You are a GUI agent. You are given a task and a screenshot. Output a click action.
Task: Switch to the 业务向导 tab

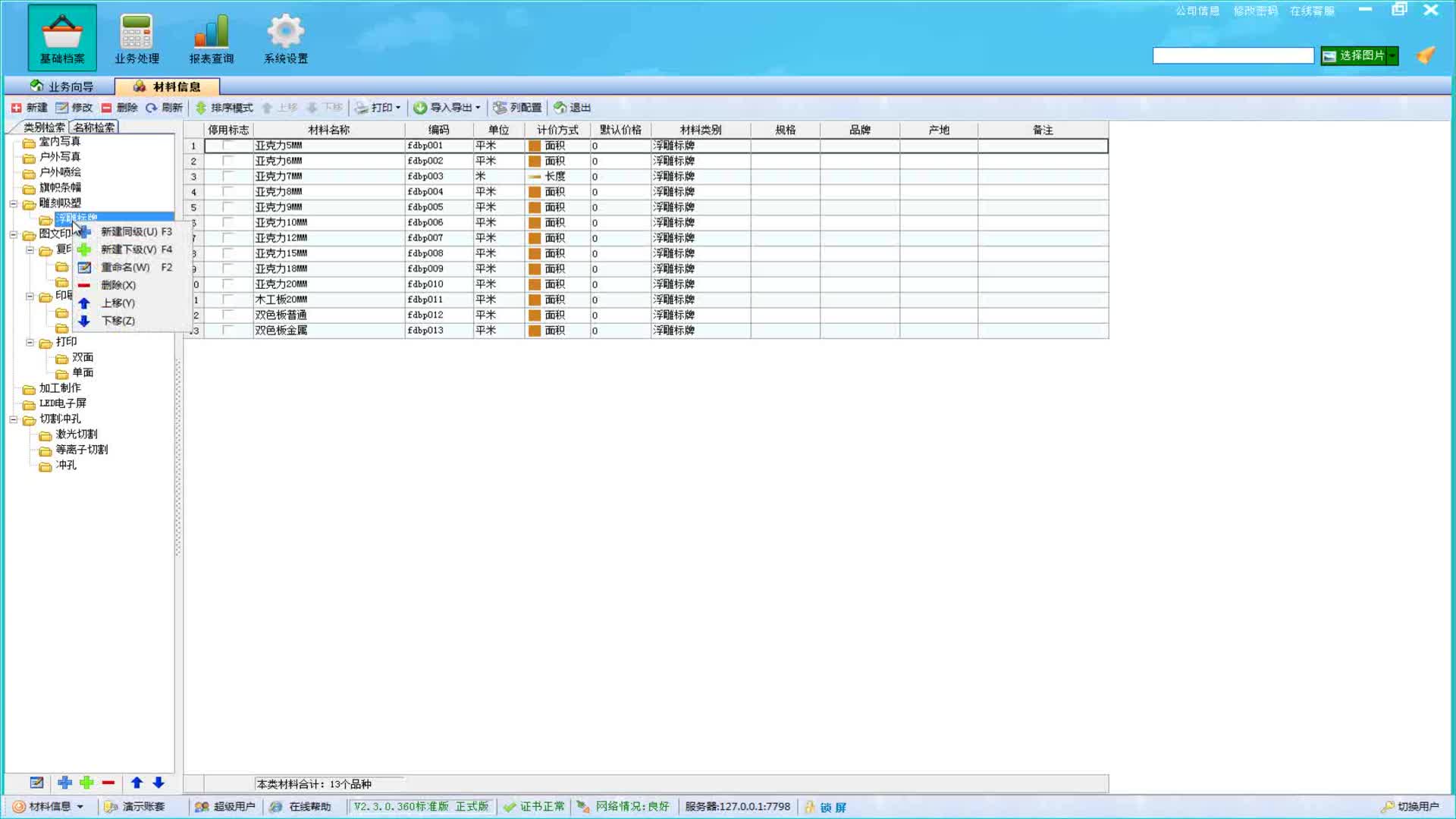coord(61,86)
